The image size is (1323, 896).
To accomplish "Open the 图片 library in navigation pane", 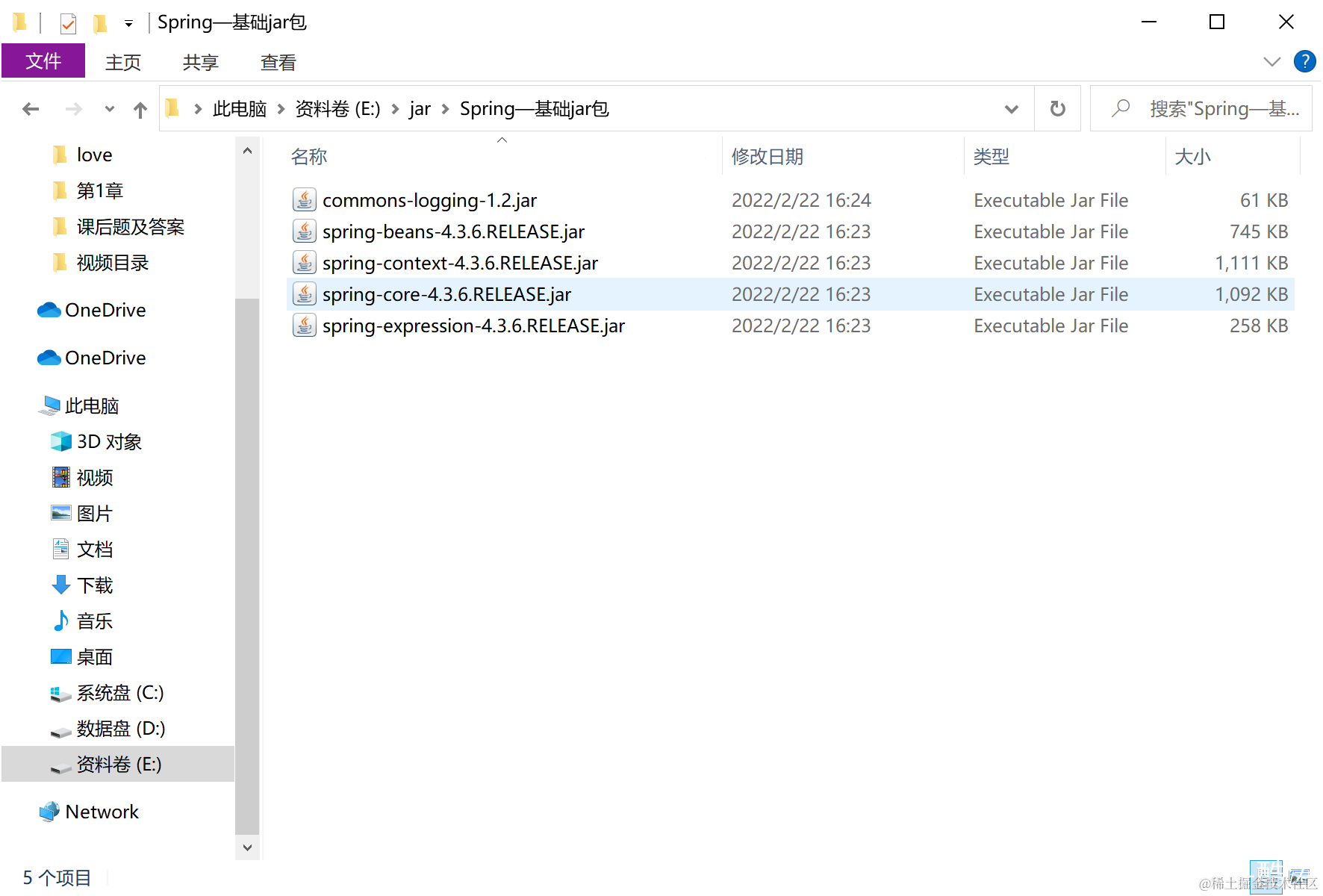I will pos(94,514).
